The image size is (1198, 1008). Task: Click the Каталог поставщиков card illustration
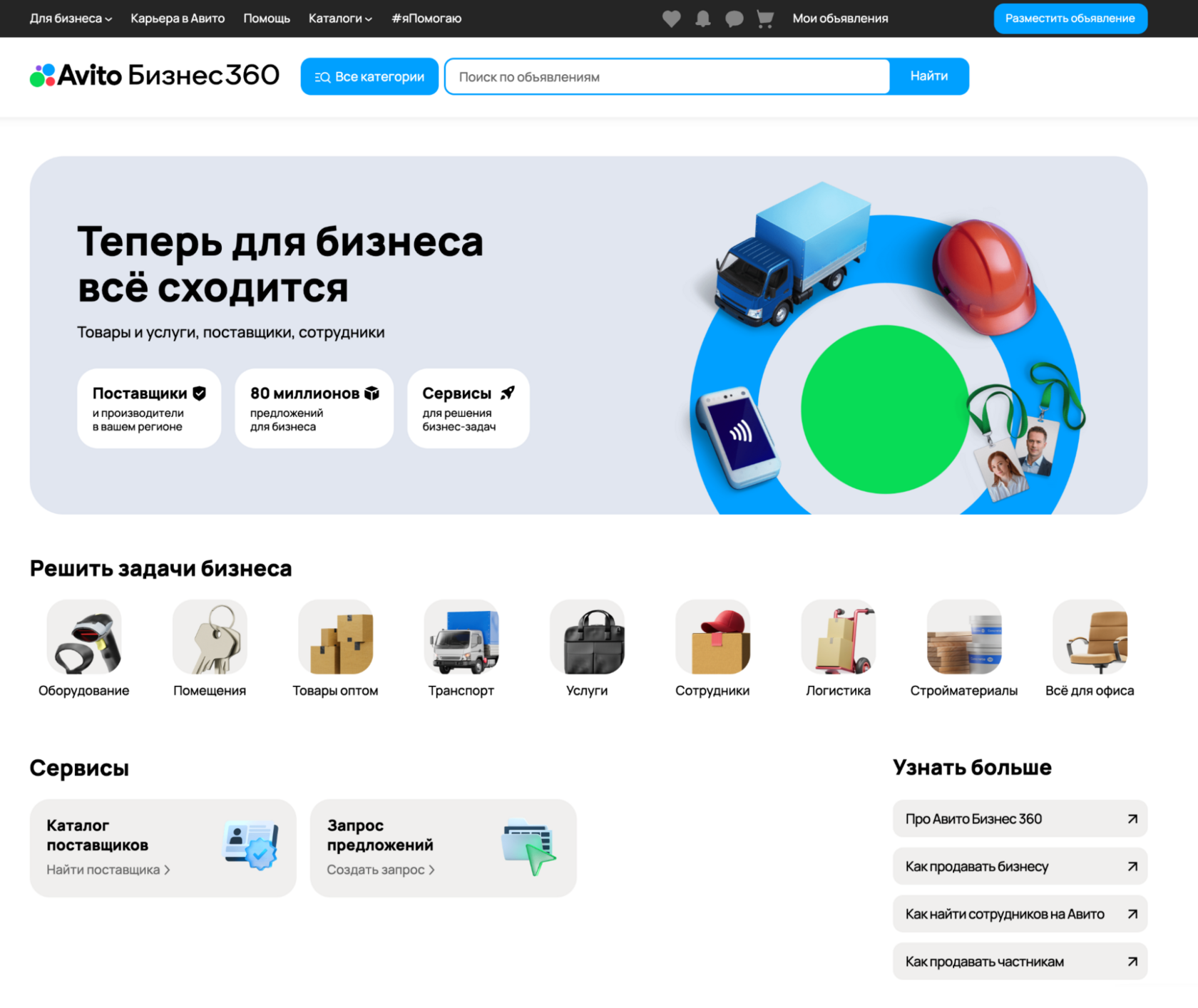tap(252, 845)
